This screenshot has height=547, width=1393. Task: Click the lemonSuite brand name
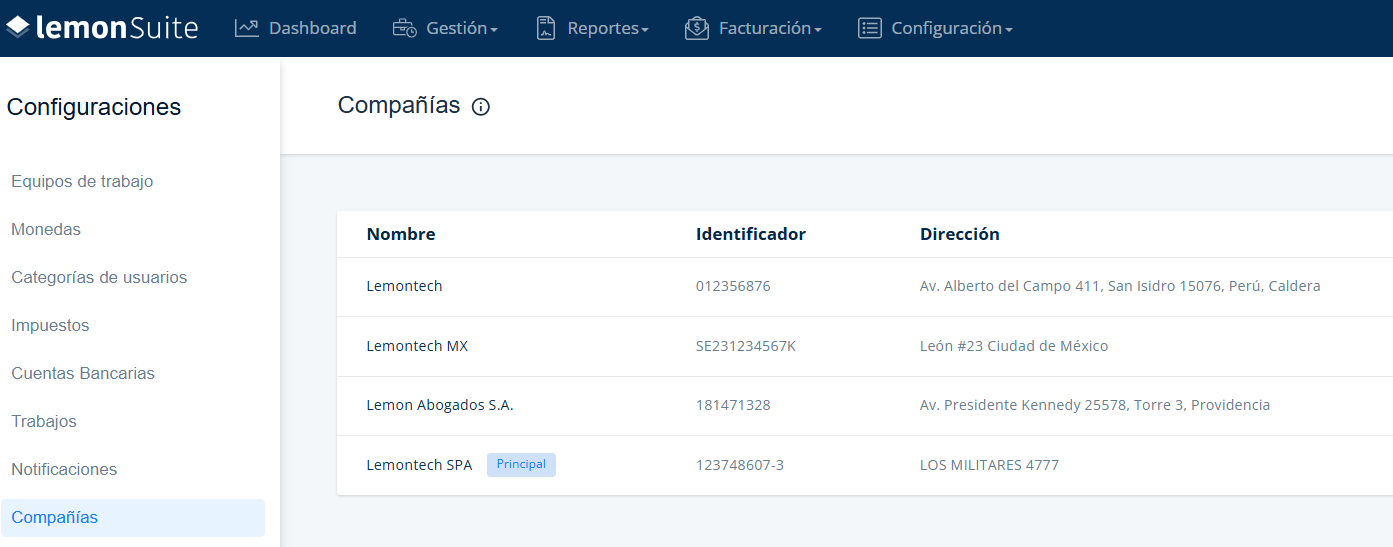[x=117, y=28]
